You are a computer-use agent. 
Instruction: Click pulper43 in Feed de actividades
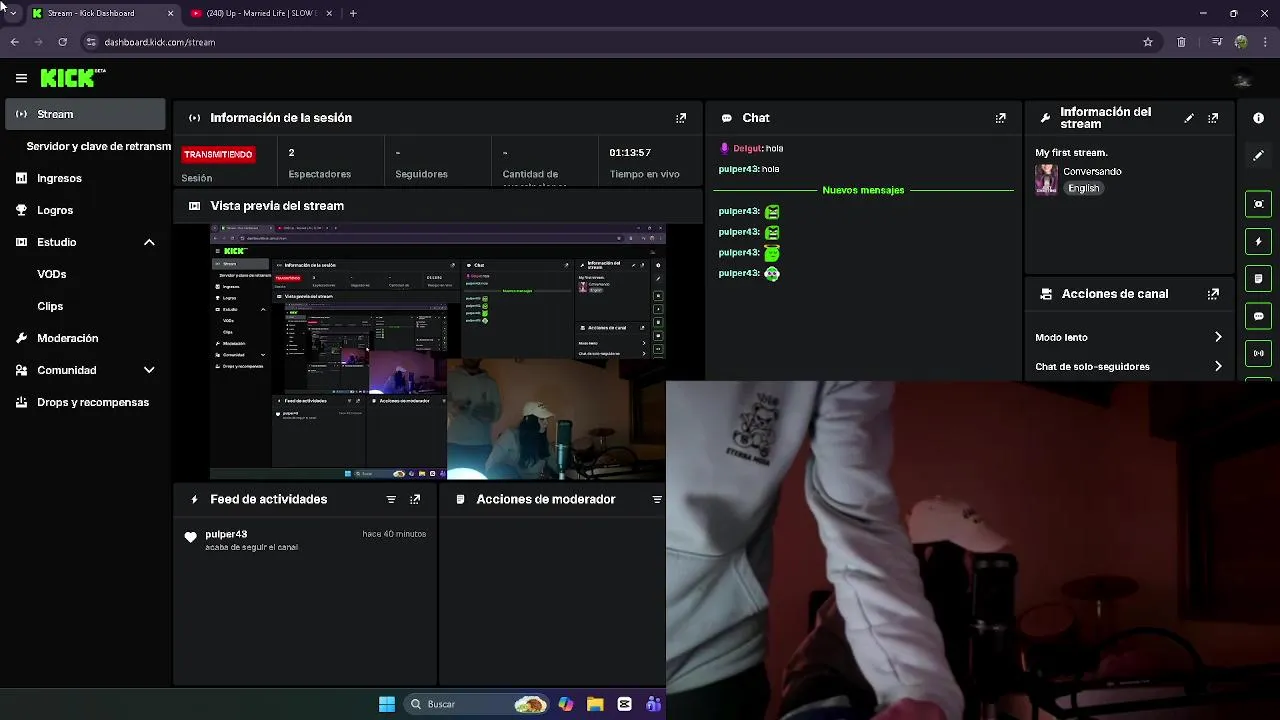pos(226,534)
